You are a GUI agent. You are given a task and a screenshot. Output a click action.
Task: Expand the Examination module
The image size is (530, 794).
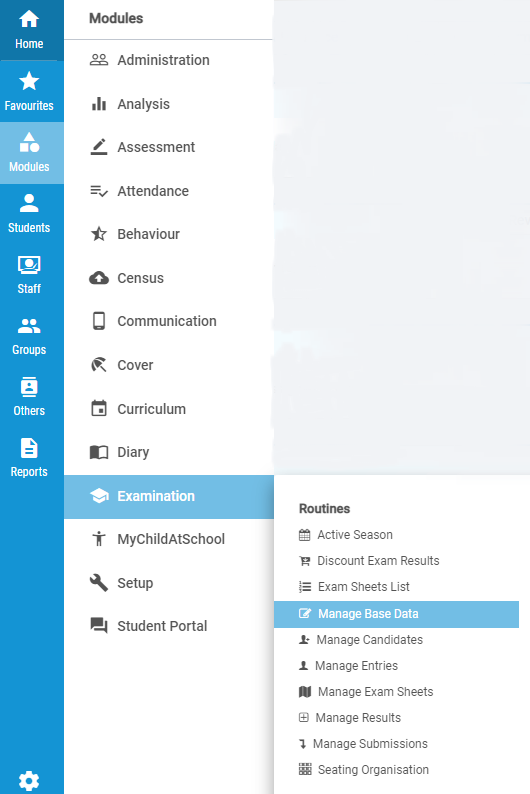point(169,496)
